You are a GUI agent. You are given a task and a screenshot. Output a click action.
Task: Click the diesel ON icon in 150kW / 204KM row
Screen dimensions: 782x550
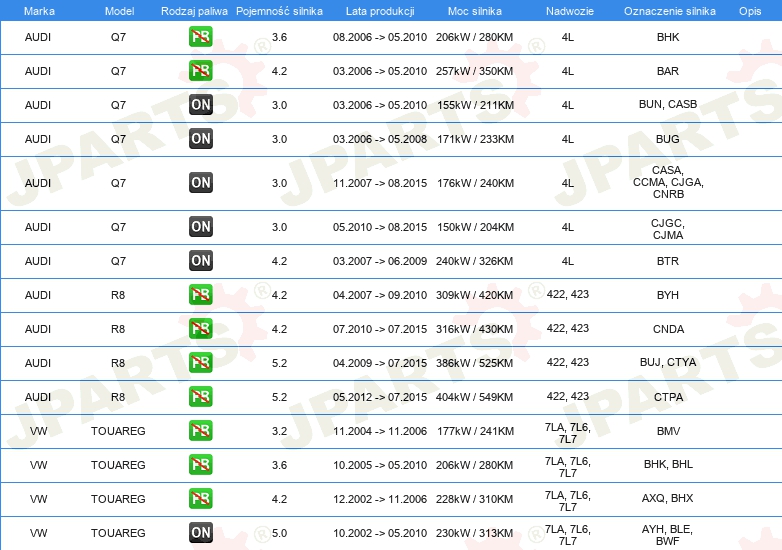coord(200,226)
